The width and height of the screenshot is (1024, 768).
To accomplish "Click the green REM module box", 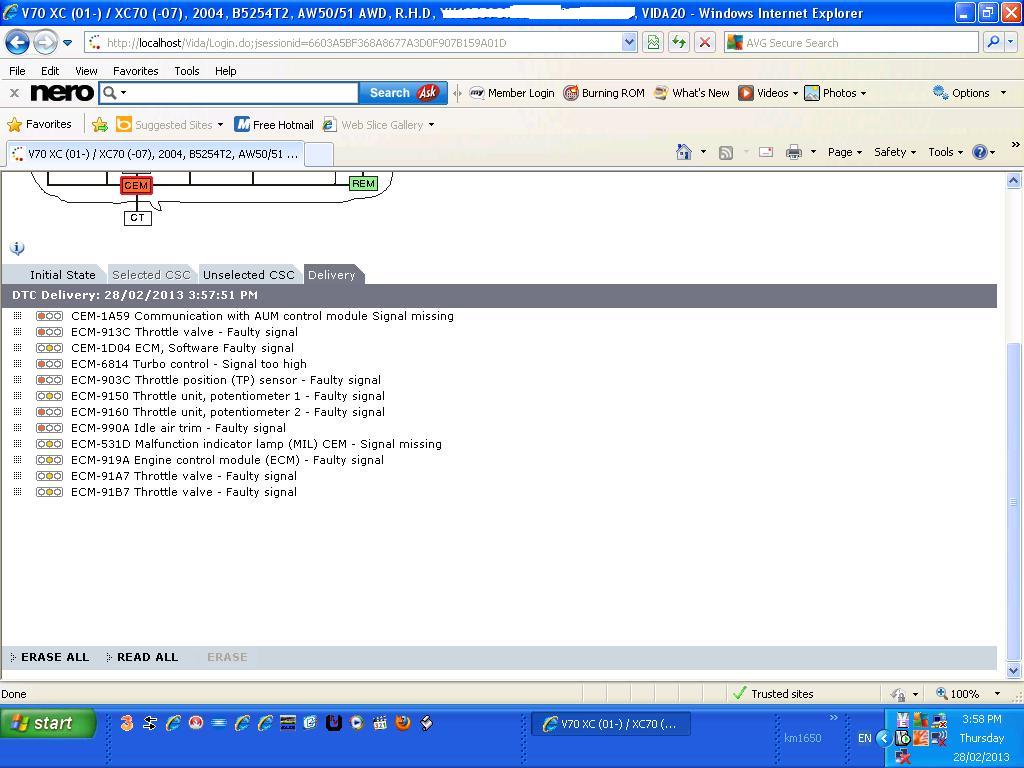I will (363, 183).
